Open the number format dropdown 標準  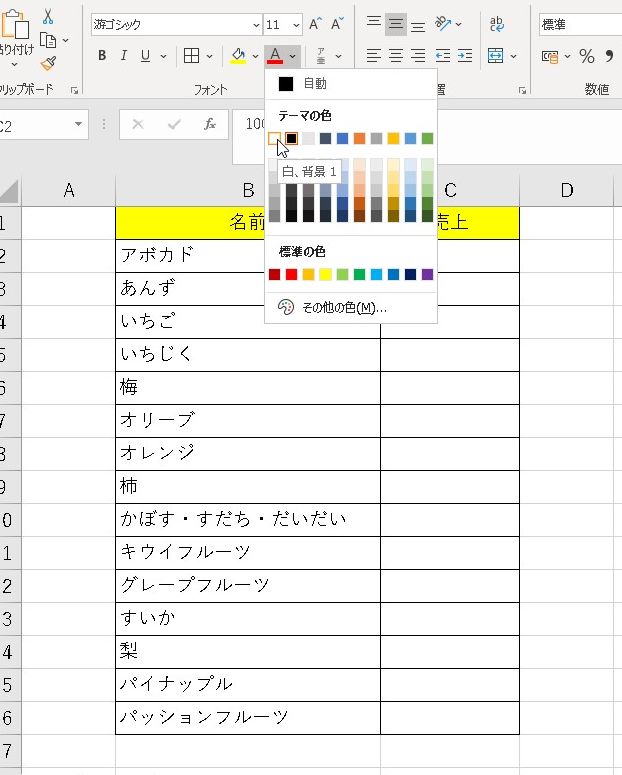tap(580, 24)
